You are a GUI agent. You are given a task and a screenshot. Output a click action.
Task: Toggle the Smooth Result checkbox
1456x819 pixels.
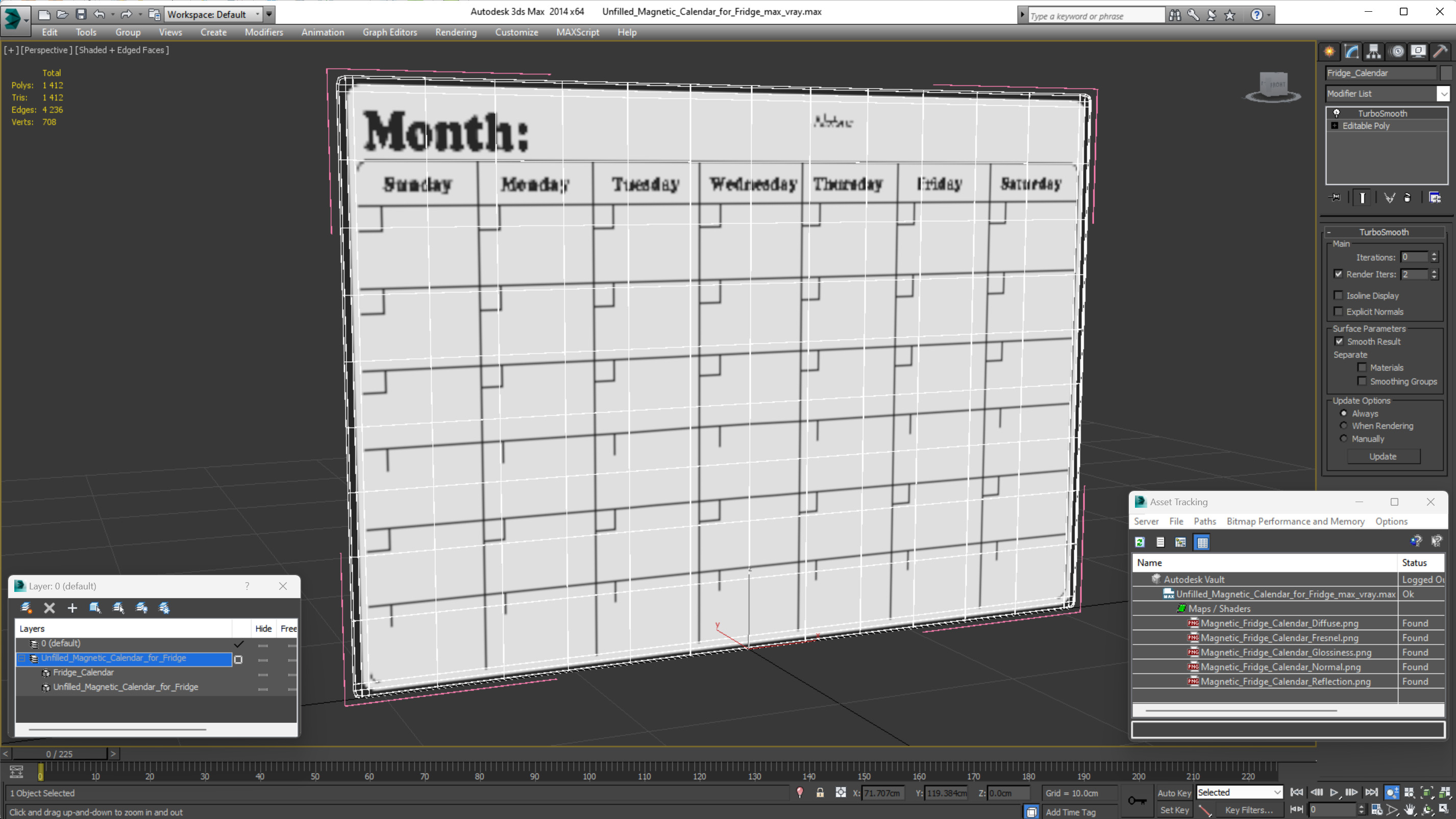click(x=1339, y=341)
